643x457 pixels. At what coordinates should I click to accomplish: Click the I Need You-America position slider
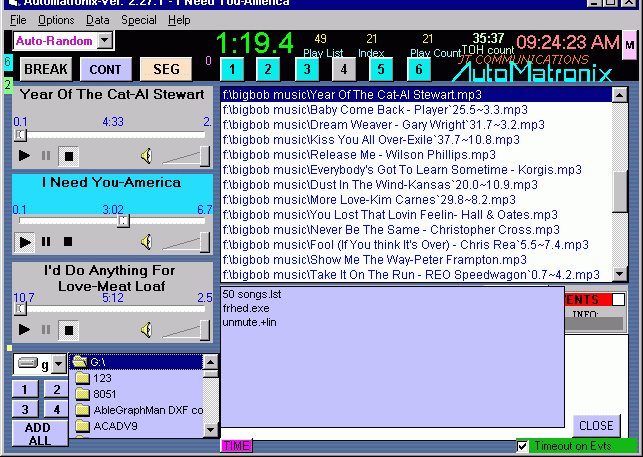point(122,221)
